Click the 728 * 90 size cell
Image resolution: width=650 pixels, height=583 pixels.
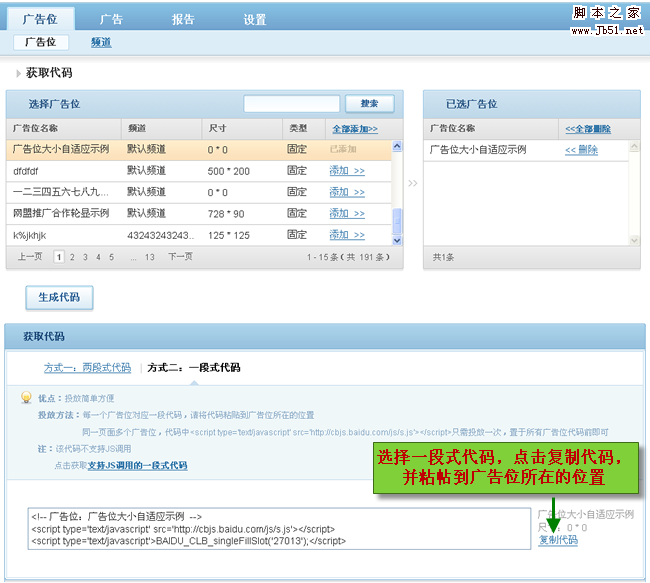click(x=226, y=214)
